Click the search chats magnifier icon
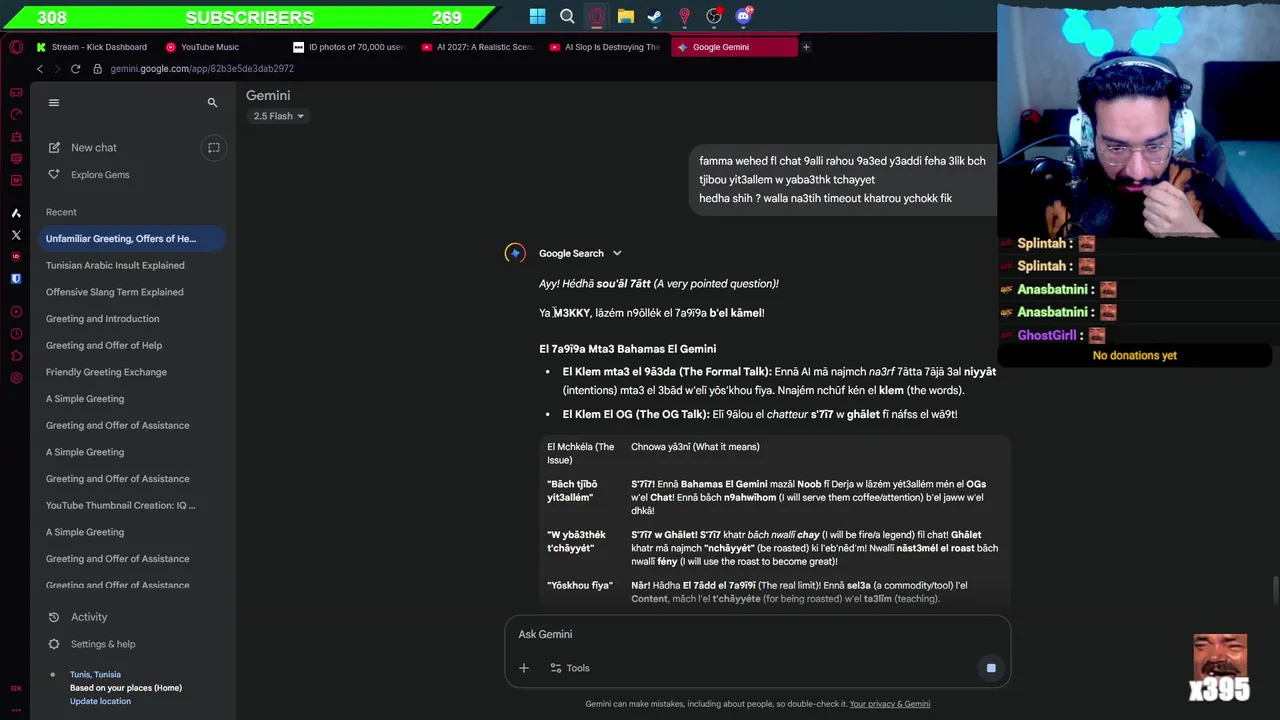1280x720 pixels. [212, 102]
